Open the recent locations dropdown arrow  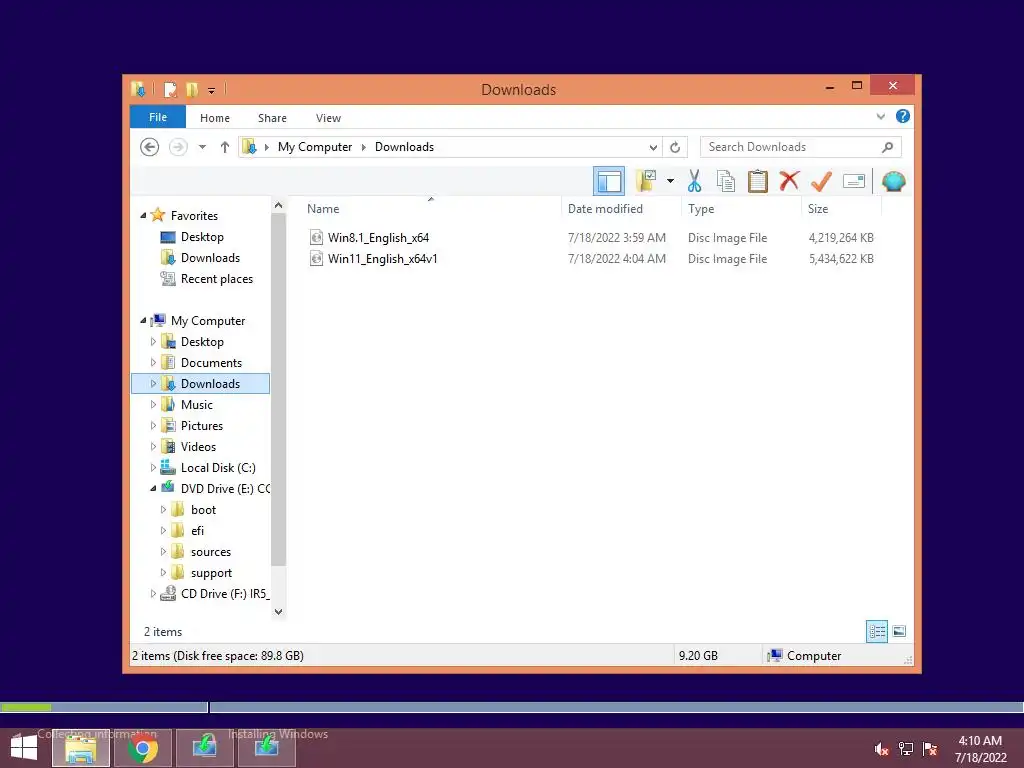[x=202, y=147]
